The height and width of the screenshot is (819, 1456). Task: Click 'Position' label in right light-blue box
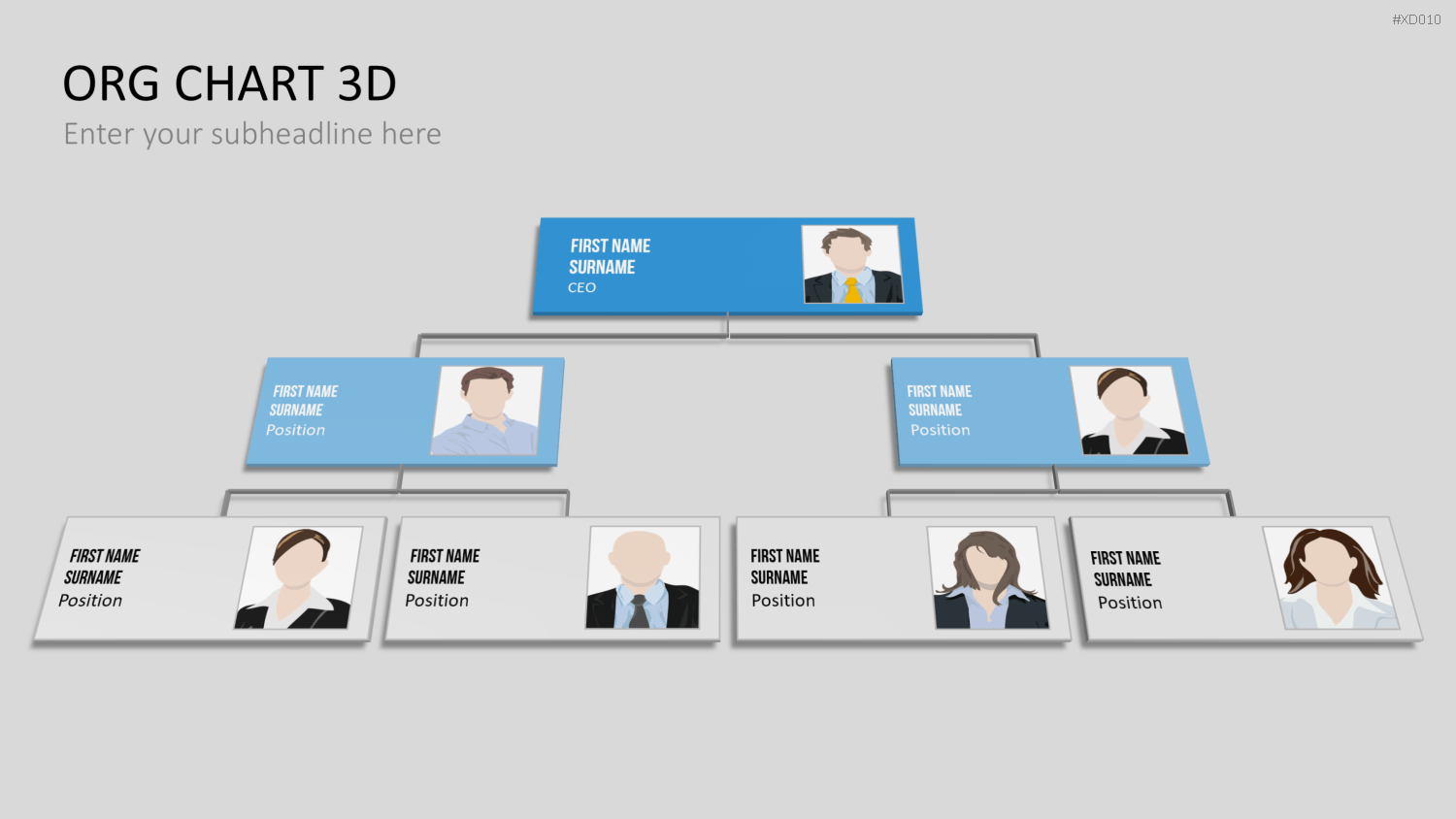940,430
